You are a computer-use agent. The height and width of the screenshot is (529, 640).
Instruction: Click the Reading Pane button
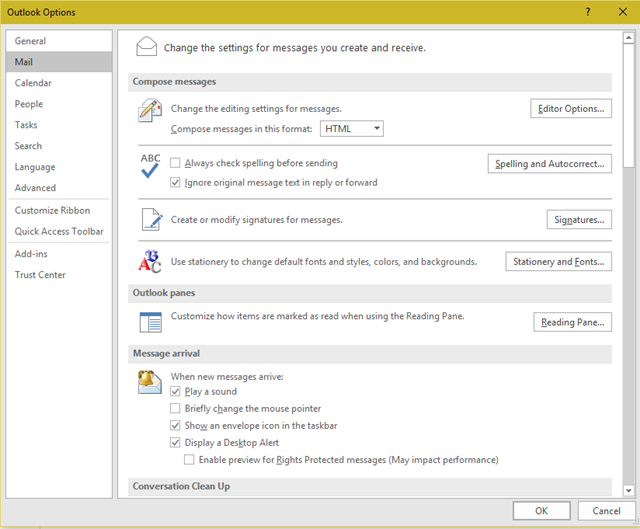572,322
